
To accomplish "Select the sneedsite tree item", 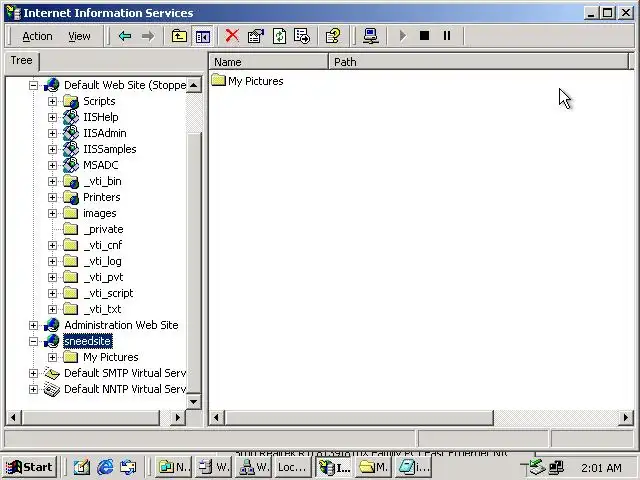I will pyautogui.click(x=87, y=341).
